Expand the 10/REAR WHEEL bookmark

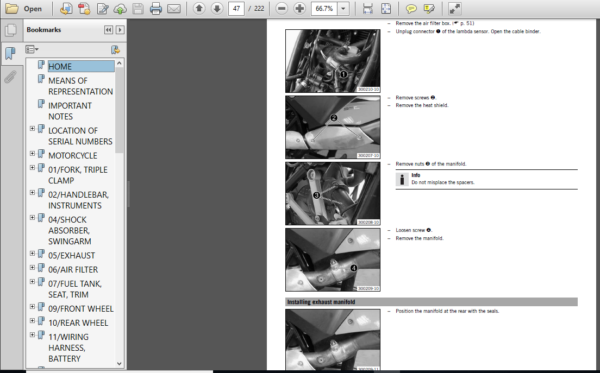click(x=32, y=321)
